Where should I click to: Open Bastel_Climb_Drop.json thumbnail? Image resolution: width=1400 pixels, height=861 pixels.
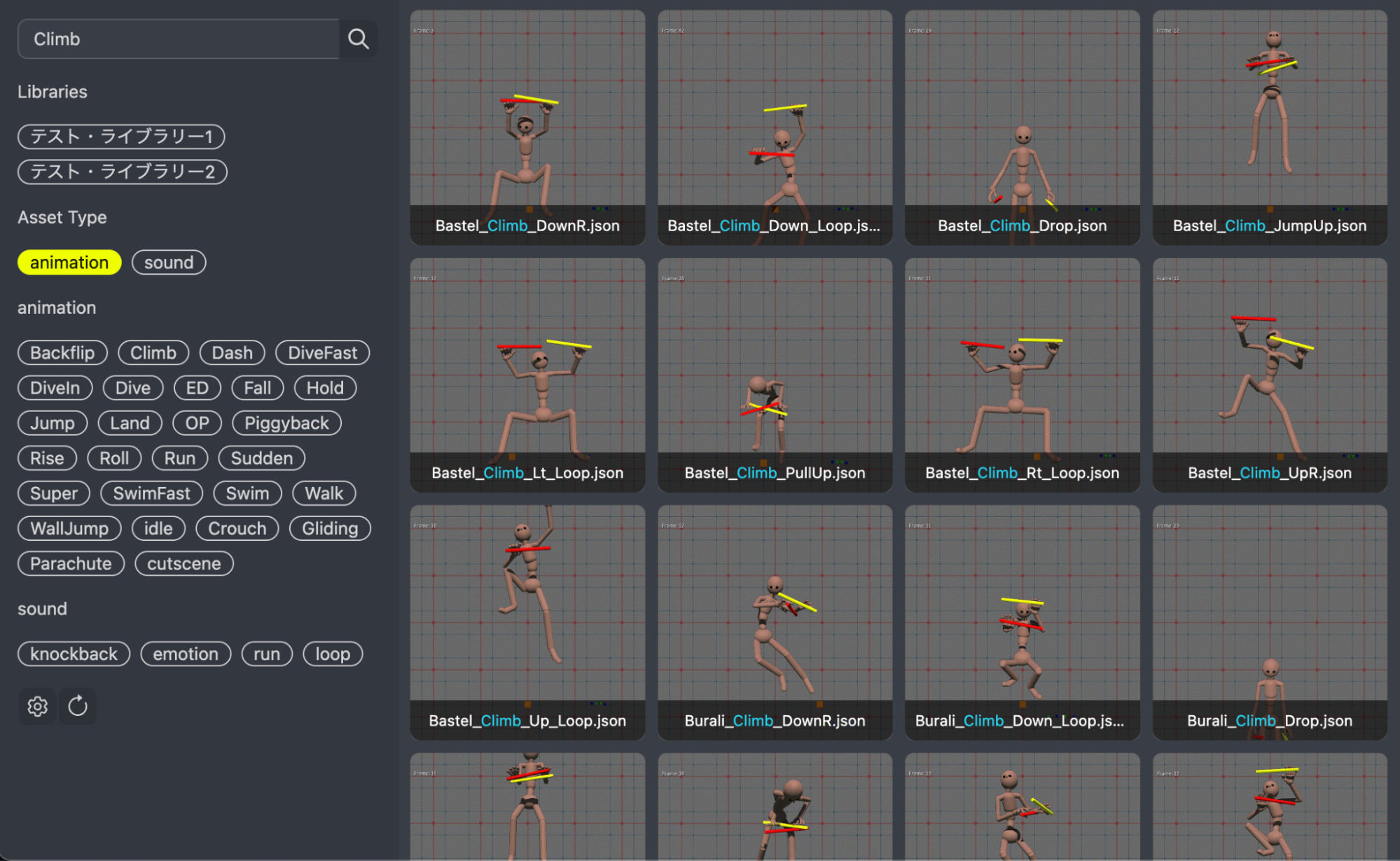(x=1022, y=127)
